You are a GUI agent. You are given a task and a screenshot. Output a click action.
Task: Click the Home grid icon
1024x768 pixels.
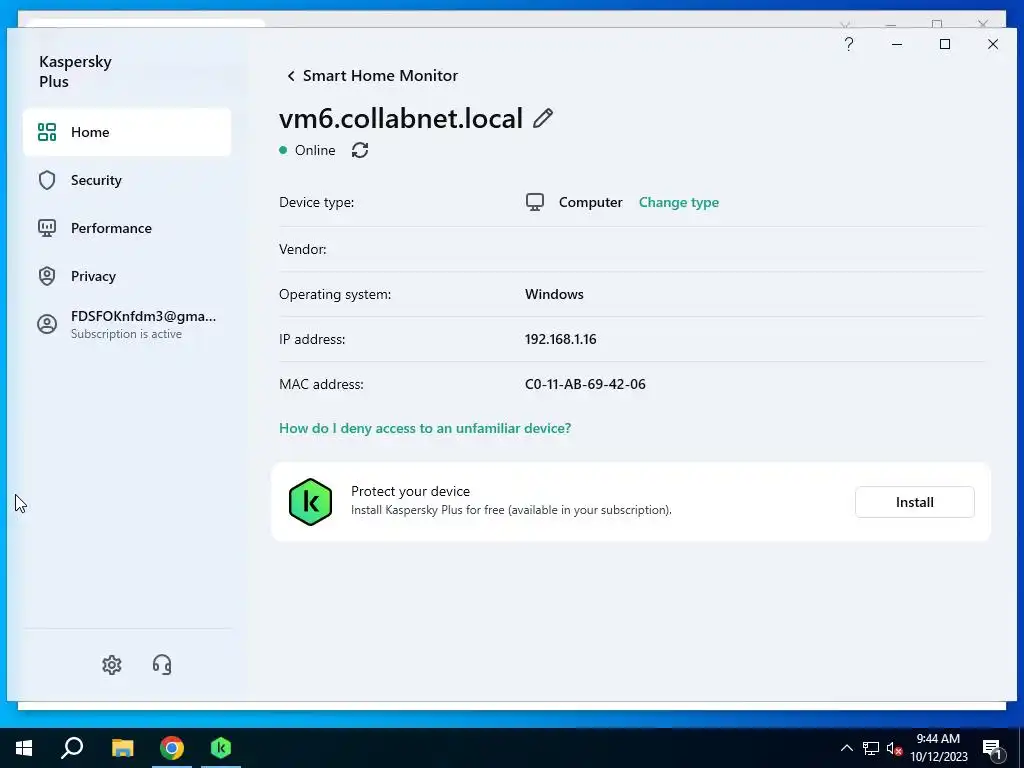(x=47, y=132)
